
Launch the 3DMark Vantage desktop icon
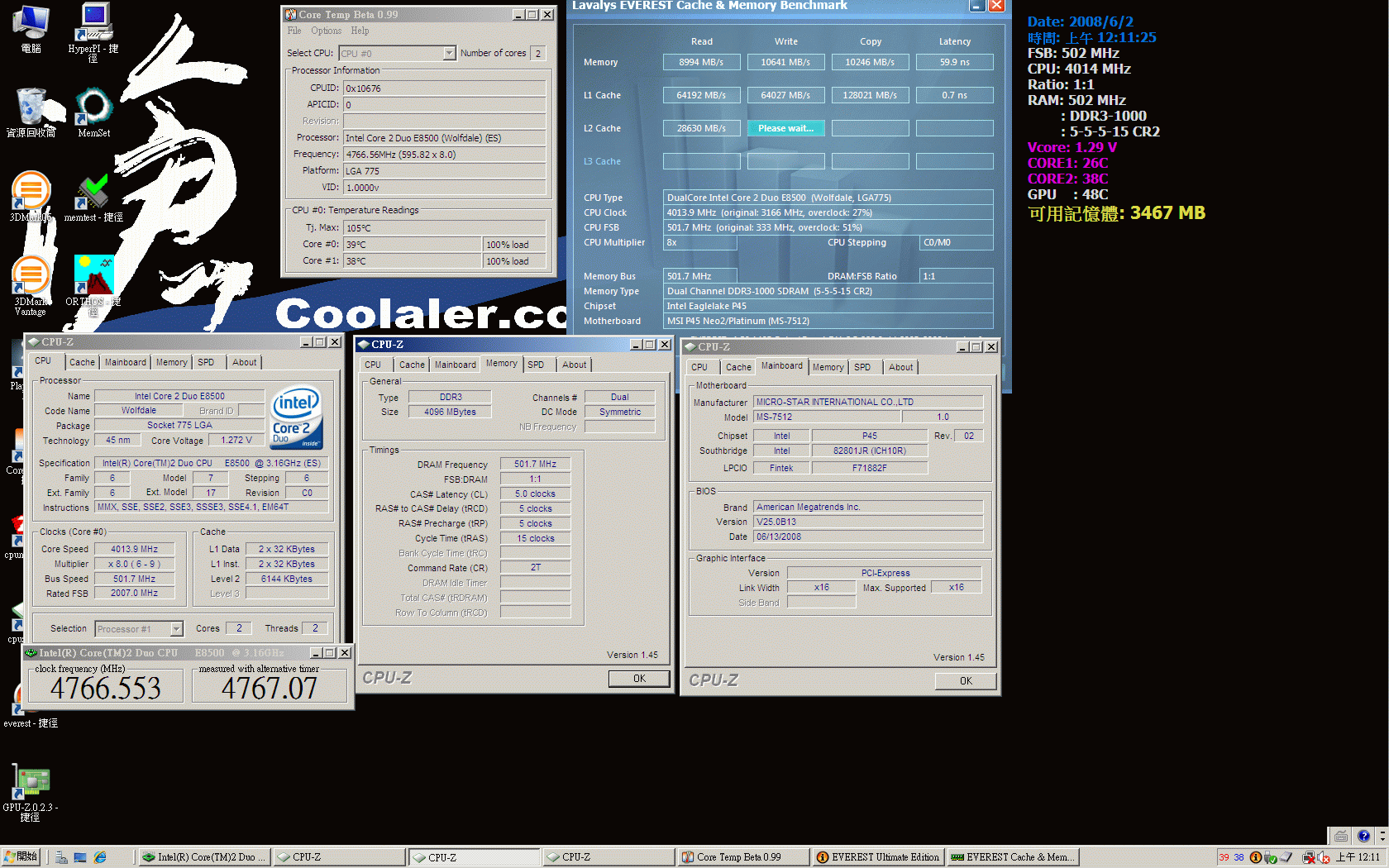click(x=31, y=285)
